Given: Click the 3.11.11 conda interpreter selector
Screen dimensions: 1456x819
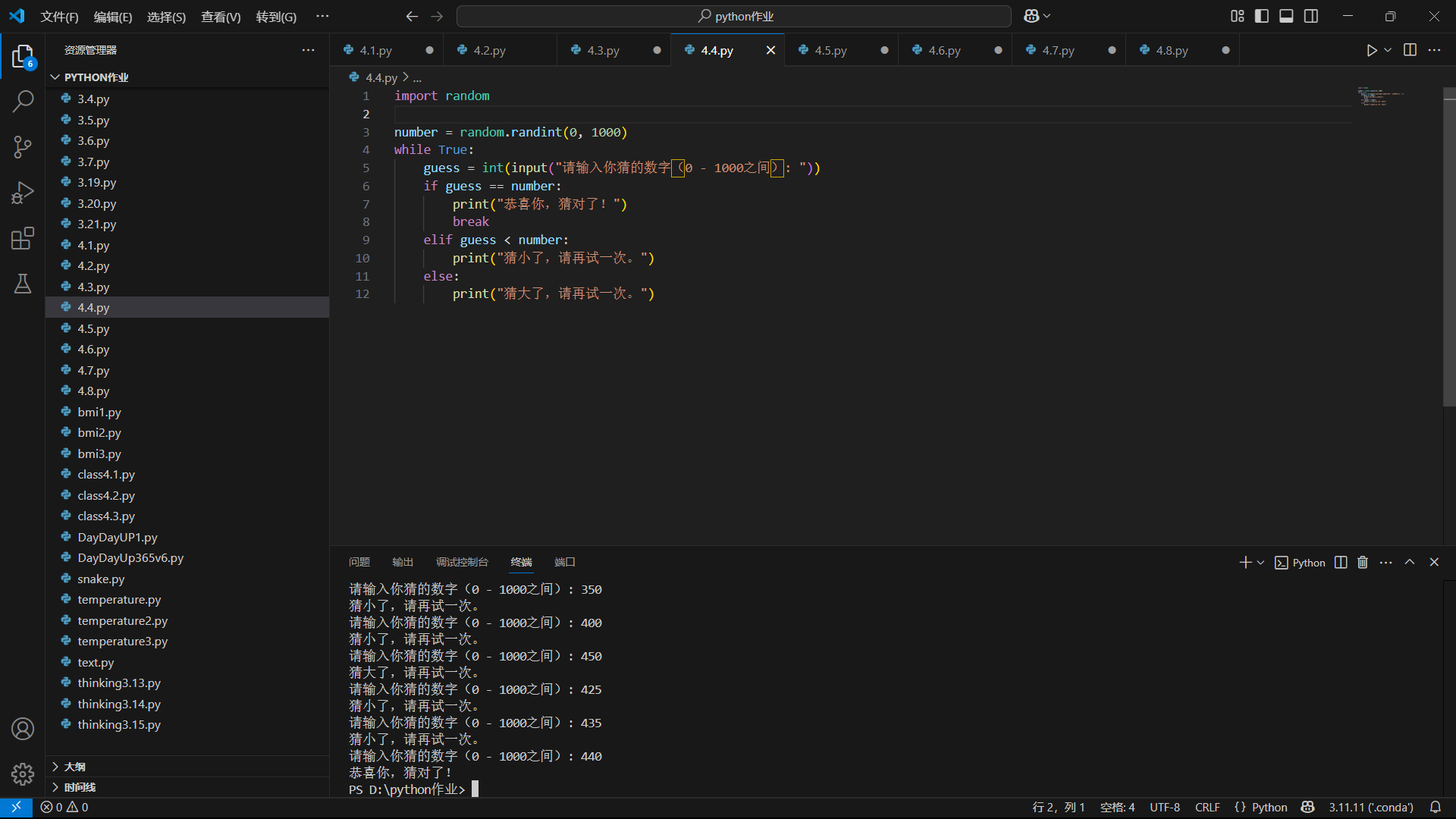Looking at the screenshot, I should [1370, 808].
